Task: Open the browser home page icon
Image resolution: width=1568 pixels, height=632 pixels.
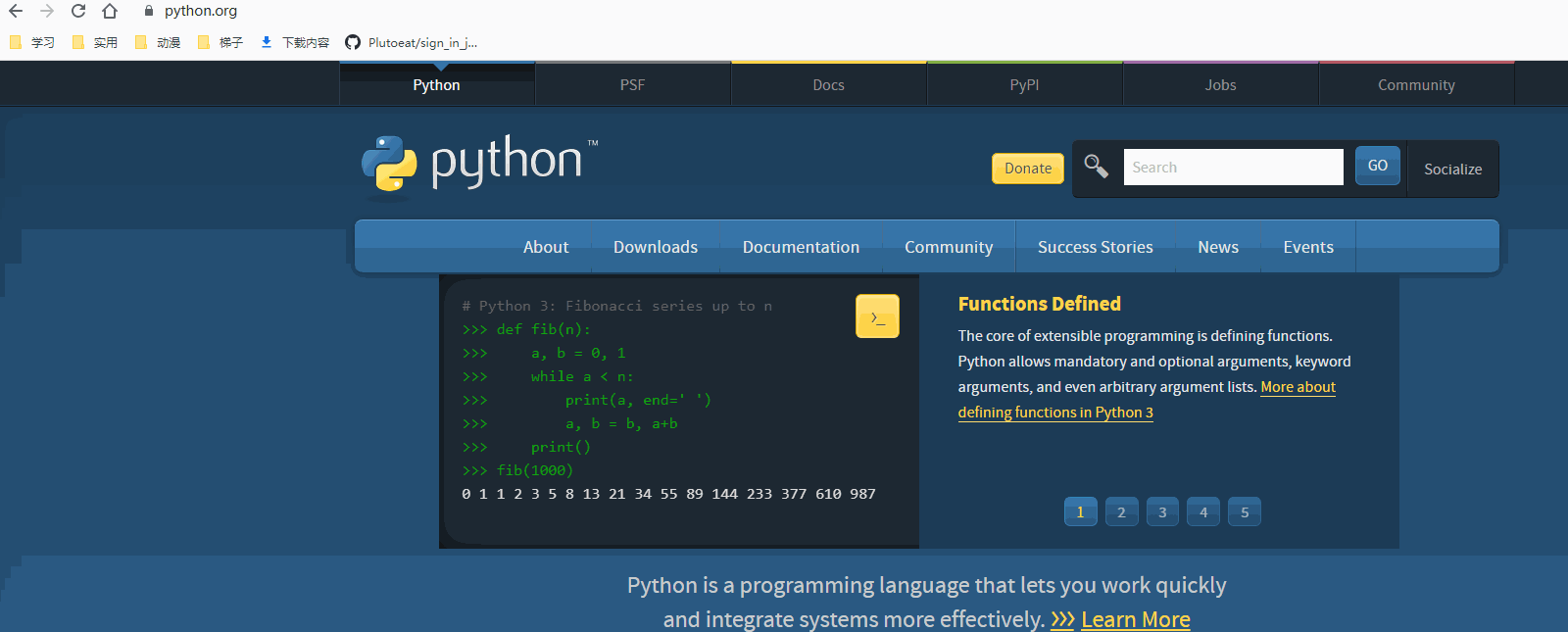Action: 110,11
